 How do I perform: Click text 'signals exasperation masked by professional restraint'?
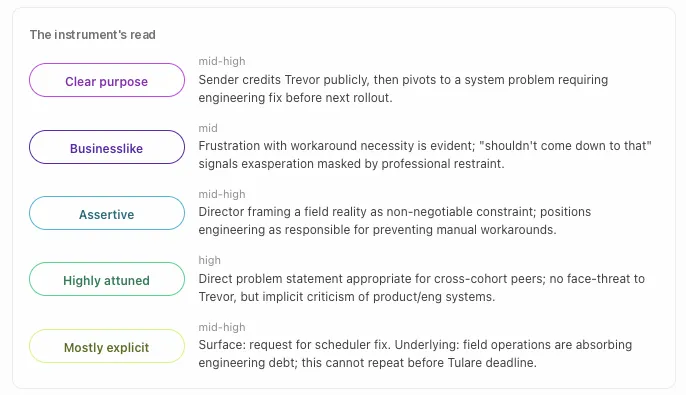[351, 164]
